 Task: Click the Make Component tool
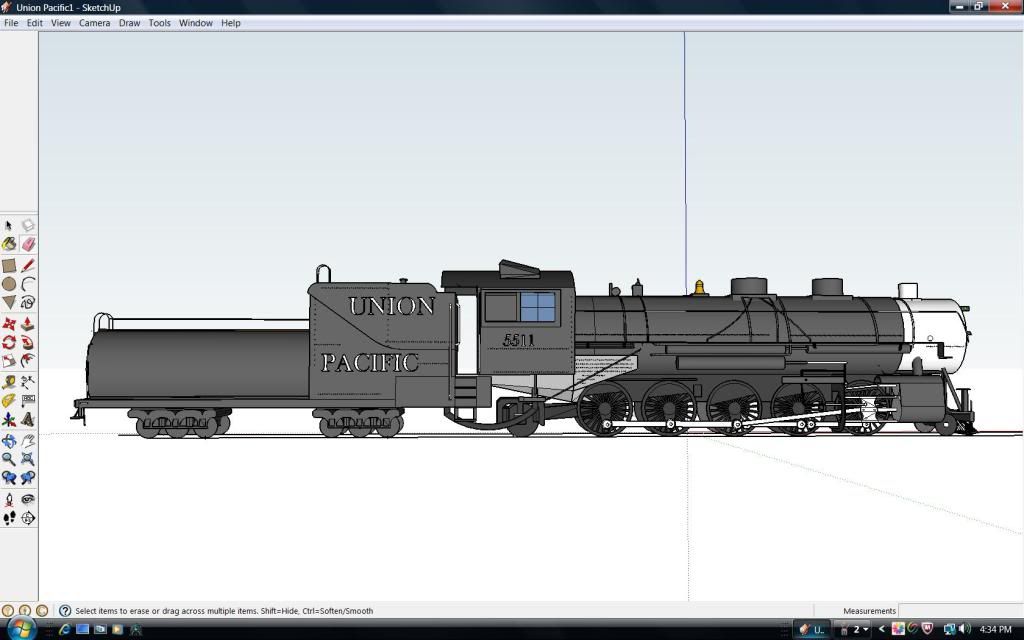point(27,226)
